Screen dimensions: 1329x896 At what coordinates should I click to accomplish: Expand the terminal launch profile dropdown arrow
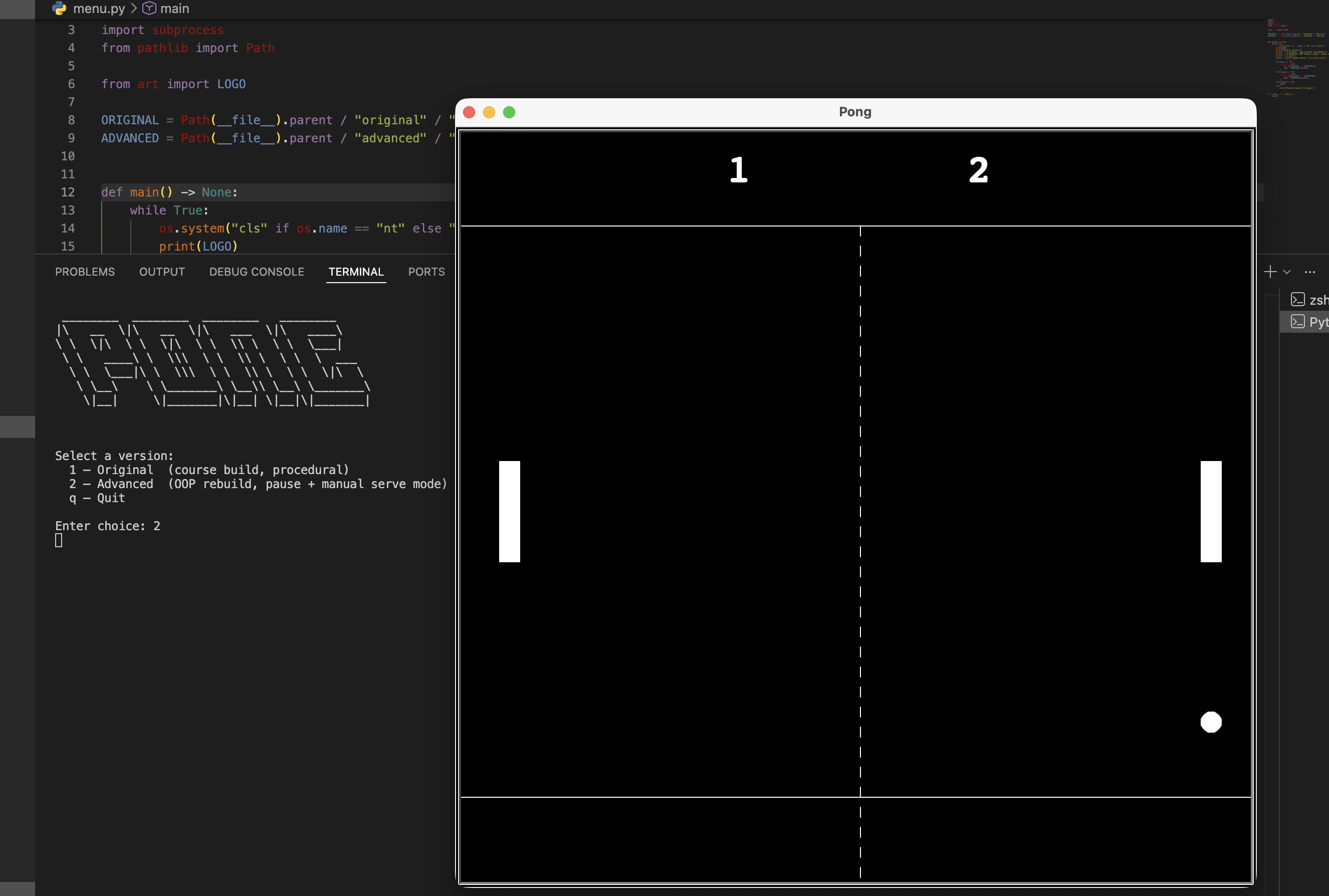coord(1287,272)
